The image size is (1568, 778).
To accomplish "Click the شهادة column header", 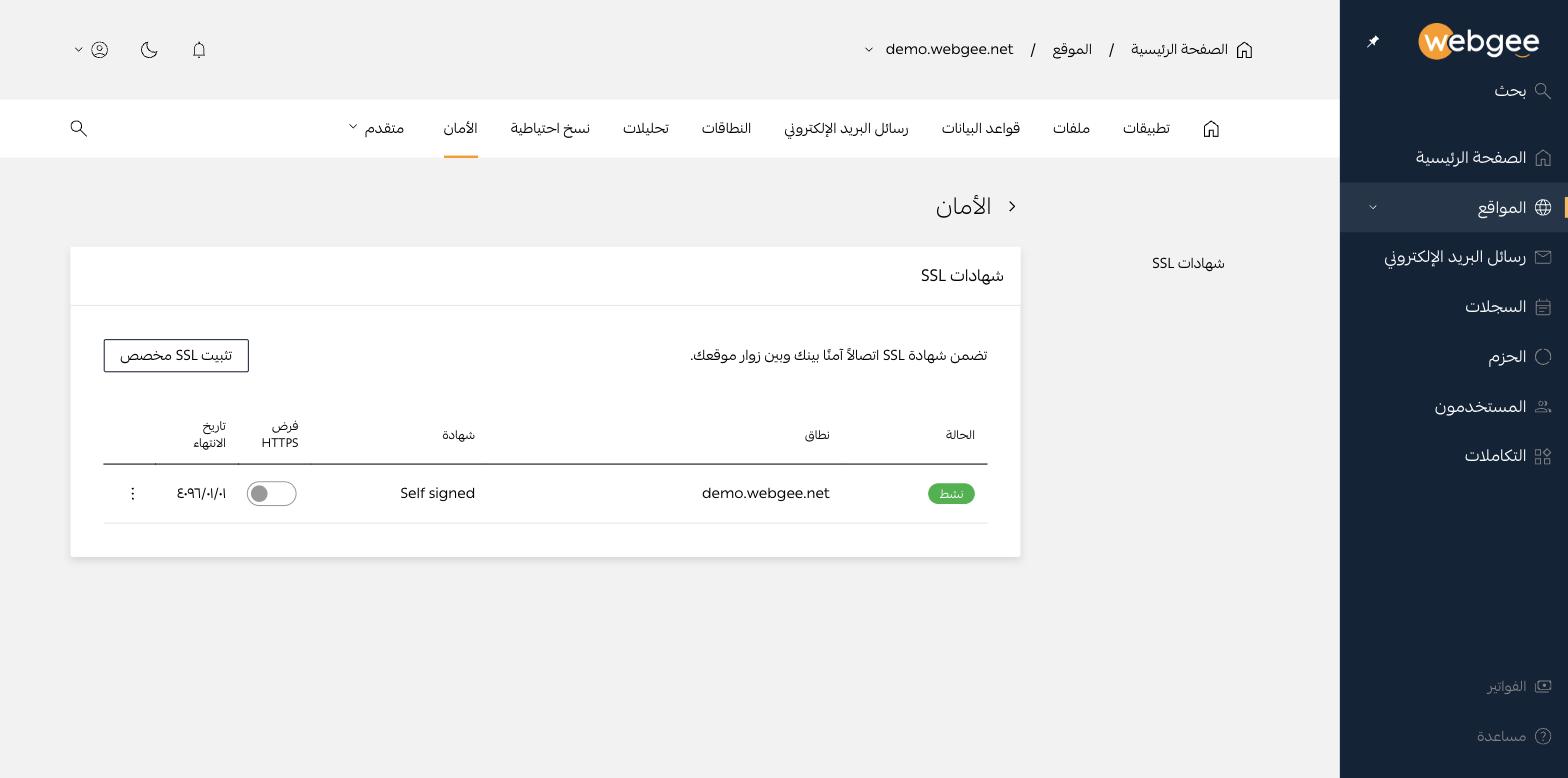I will coord(458,435).
